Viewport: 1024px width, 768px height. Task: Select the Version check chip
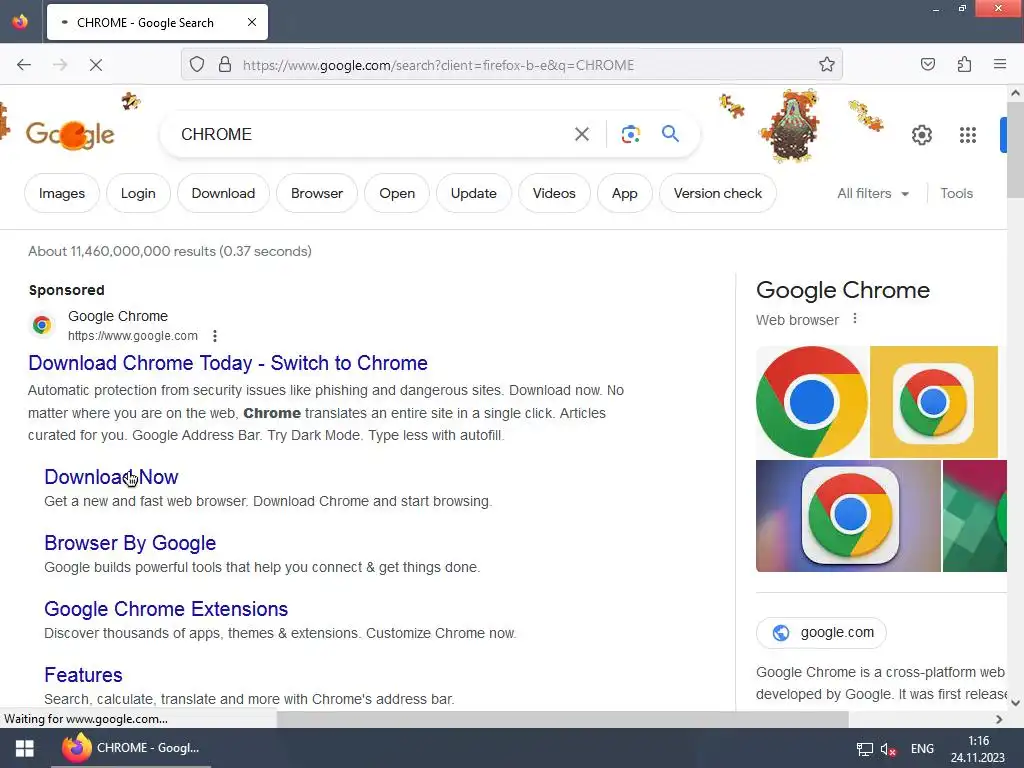pos(718,193)
